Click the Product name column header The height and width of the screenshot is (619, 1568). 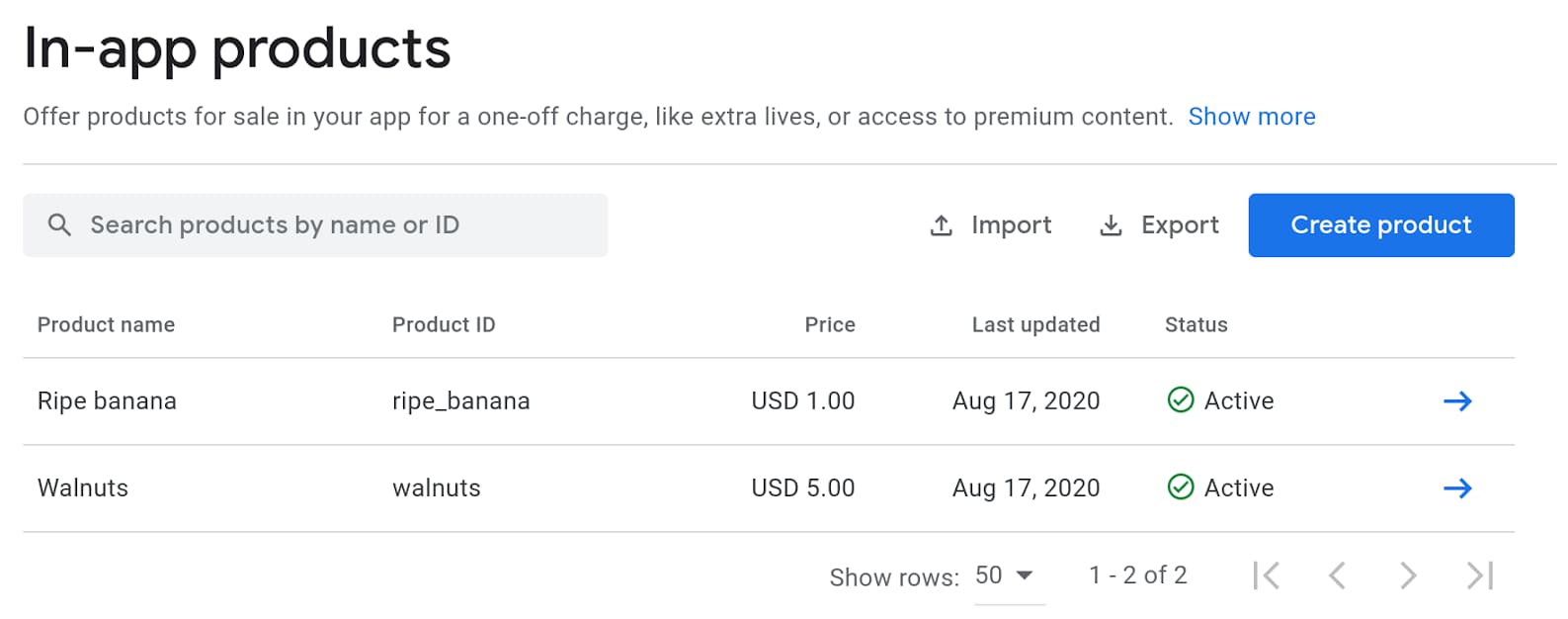[106, 324]
